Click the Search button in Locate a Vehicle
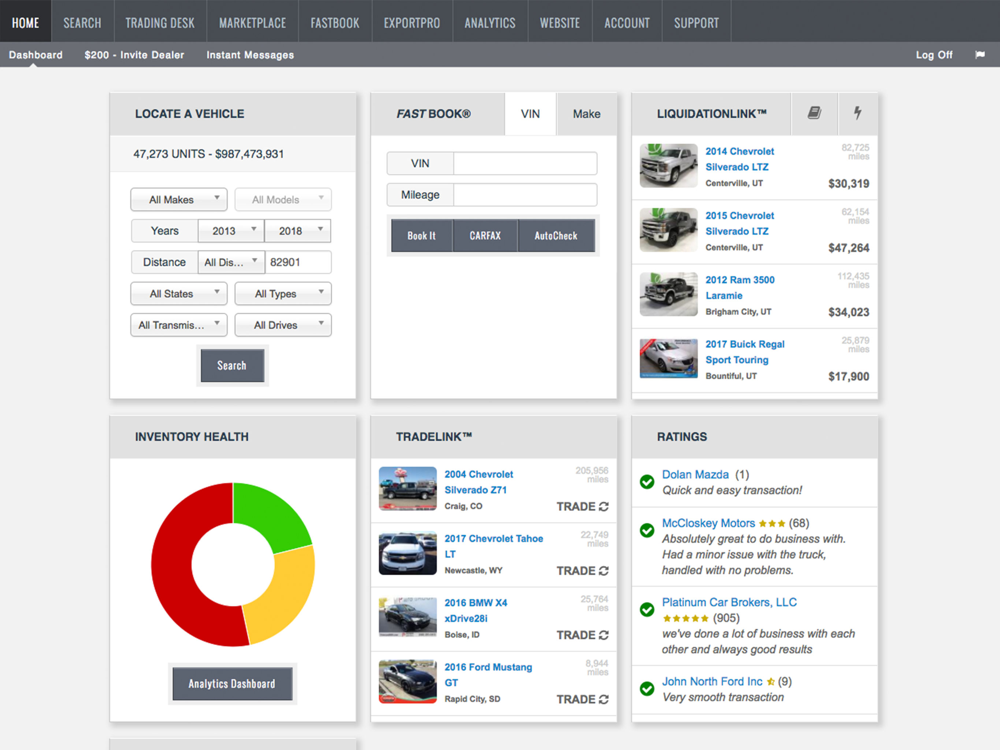This screenshot has height=750, width=1000. pos(232,365)
